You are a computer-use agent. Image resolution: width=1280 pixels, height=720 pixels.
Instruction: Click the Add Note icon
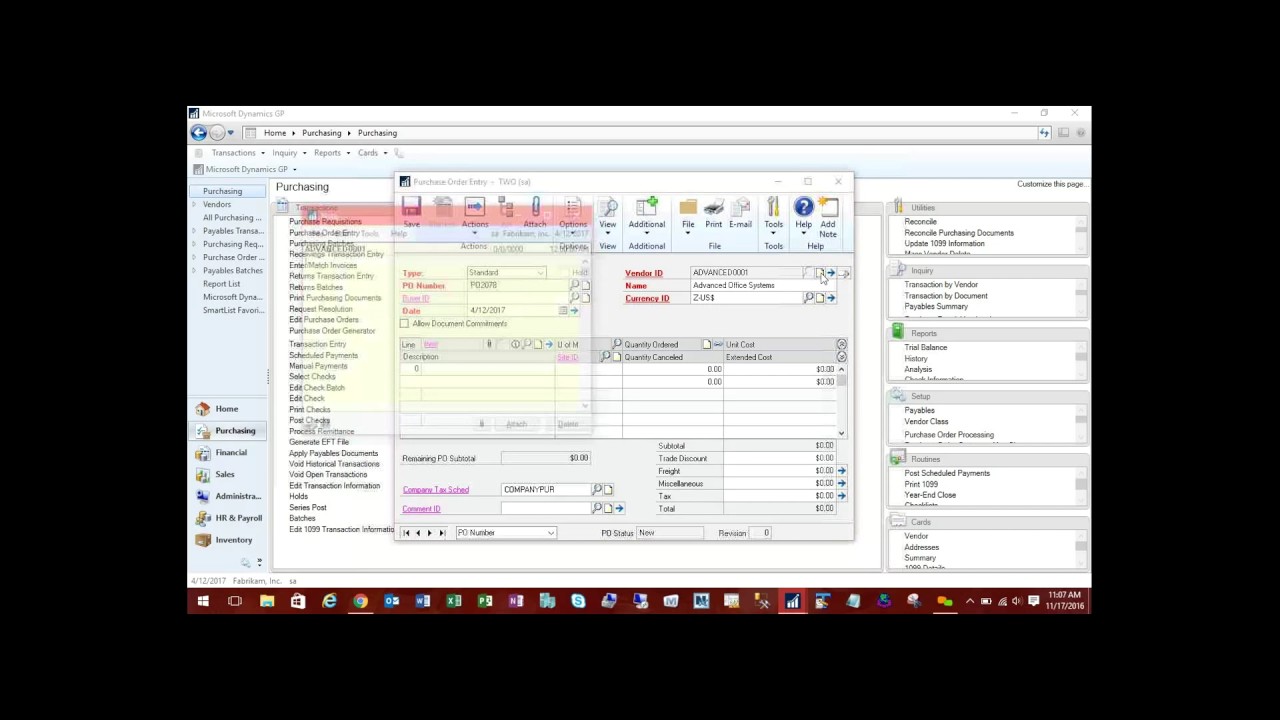[828, 207]
